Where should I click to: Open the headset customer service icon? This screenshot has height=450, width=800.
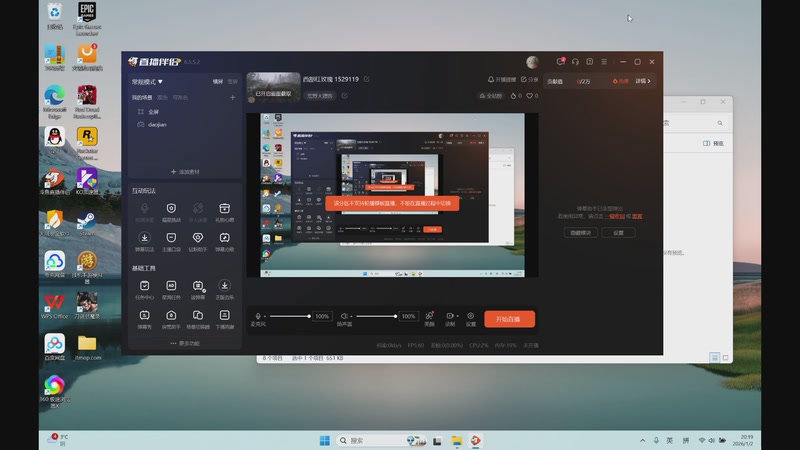click(575, 62)
